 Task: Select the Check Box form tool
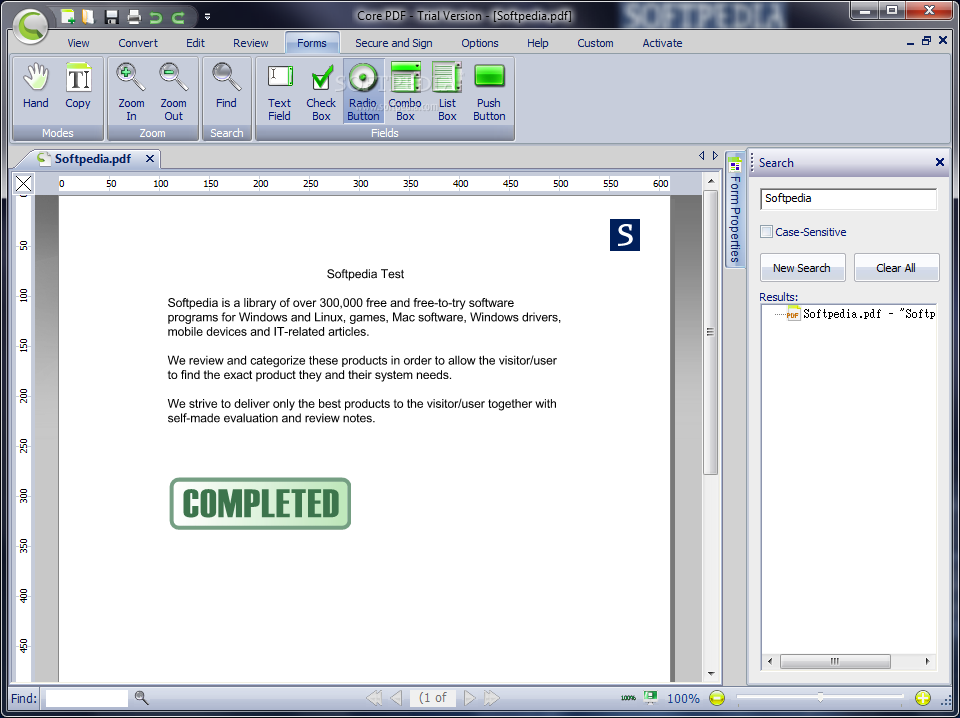click(321, 92)
